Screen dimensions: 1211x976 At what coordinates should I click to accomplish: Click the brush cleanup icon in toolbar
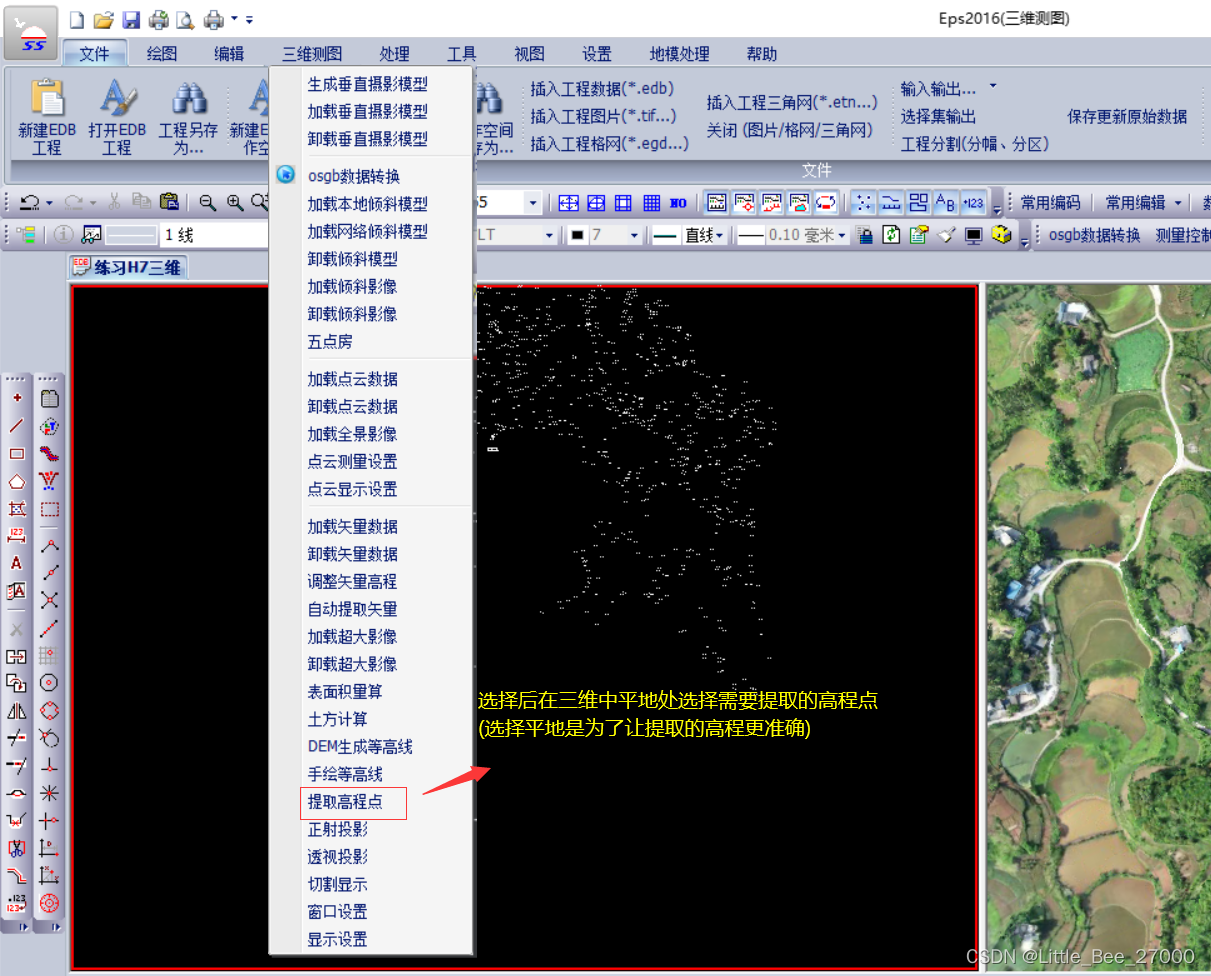coord(946,235)
